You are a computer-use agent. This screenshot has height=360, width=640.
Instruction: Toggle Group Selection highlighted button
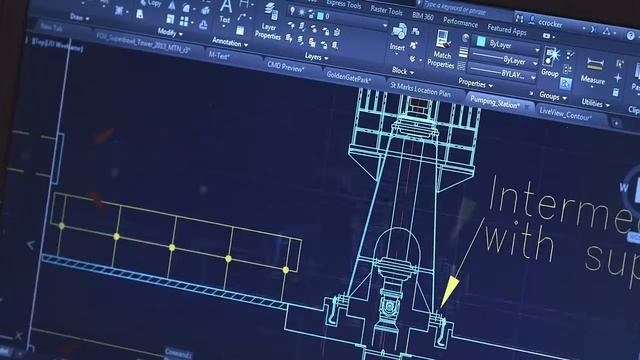pos(566,83)
